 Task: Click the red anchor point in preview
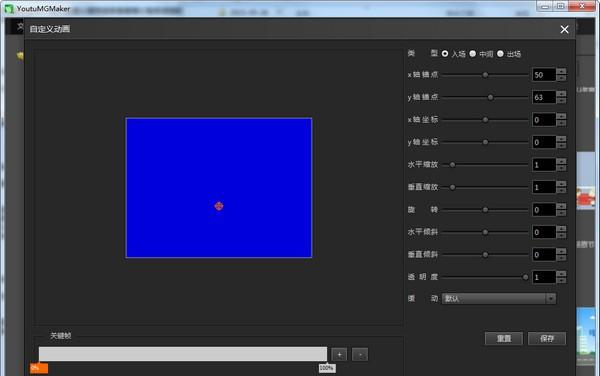[x=219, y=206]
